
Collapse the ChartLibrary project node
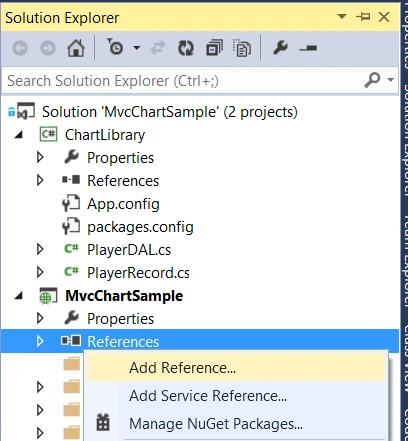[19, 135]
